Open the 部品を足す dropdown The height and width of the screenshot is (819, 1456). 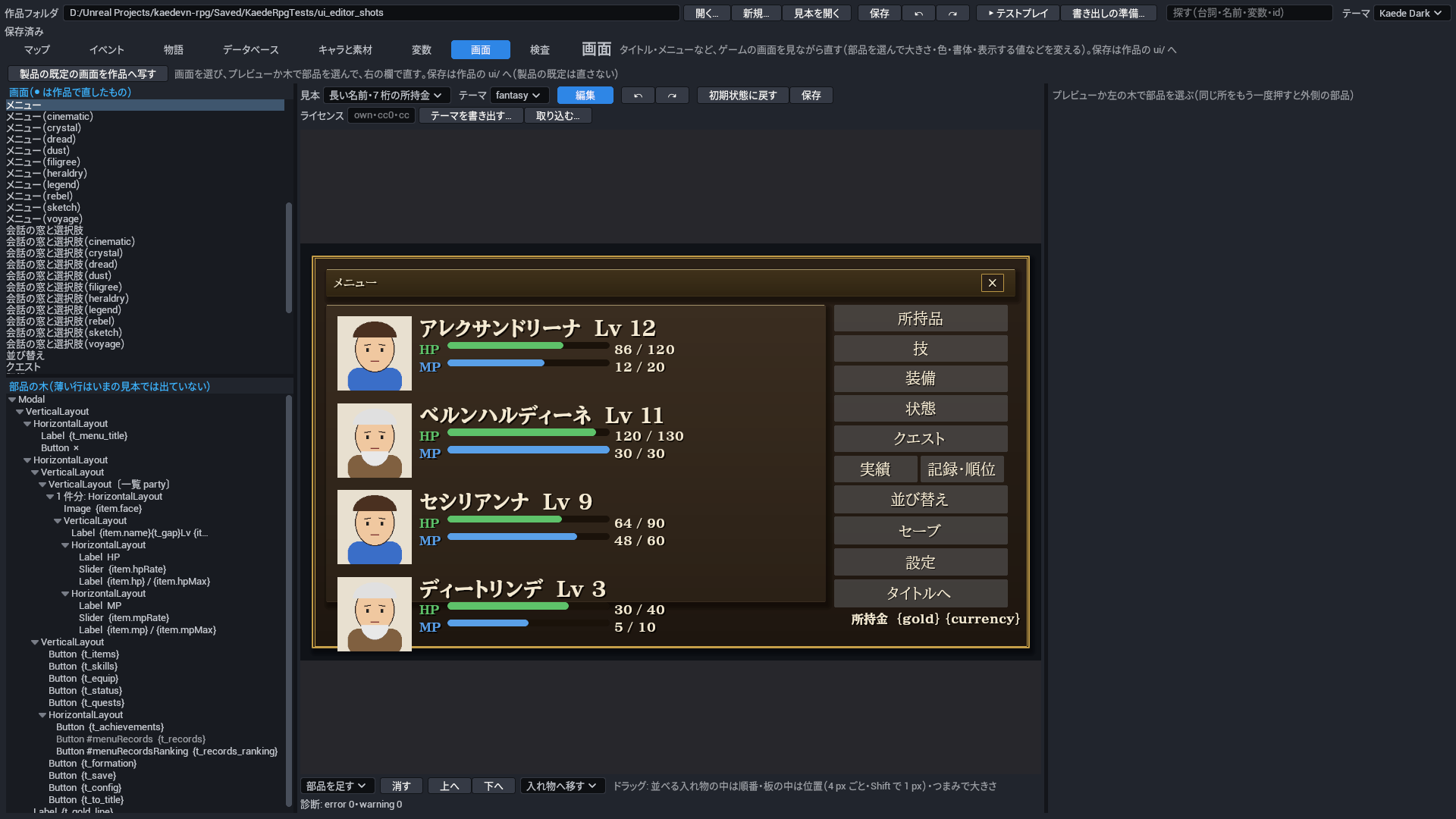pyautogui.click(x=337, y=786)
